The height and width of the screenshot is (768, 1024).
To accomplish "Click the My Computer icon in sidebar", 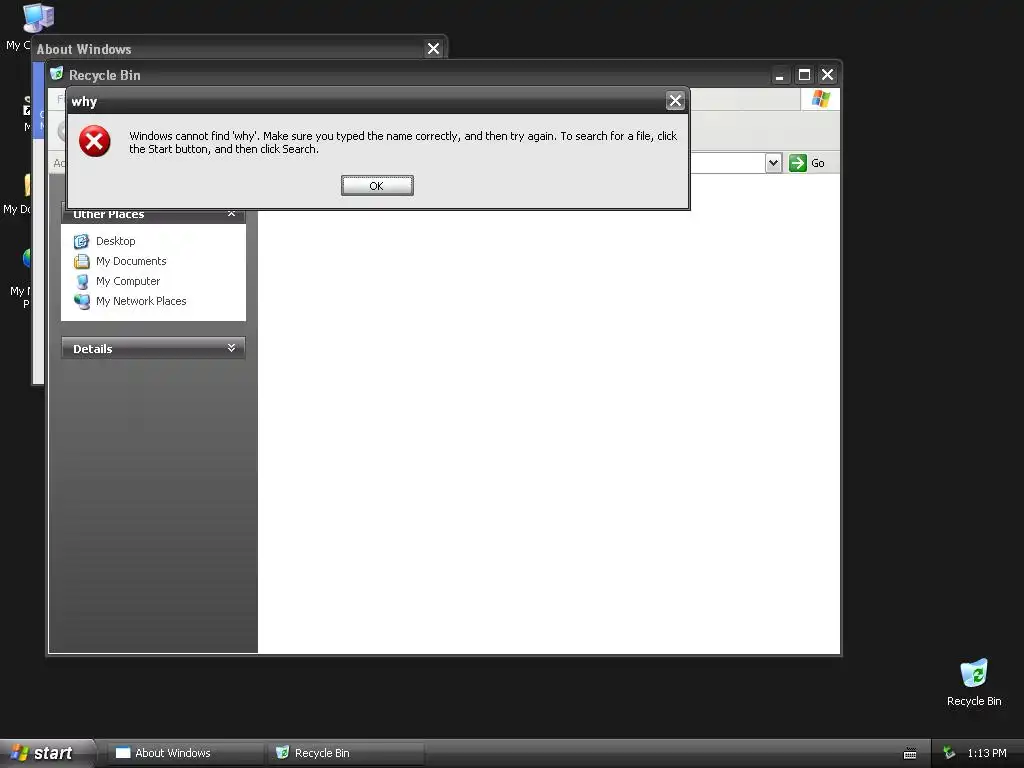I will pyautogui.click(x=82, y=281).
